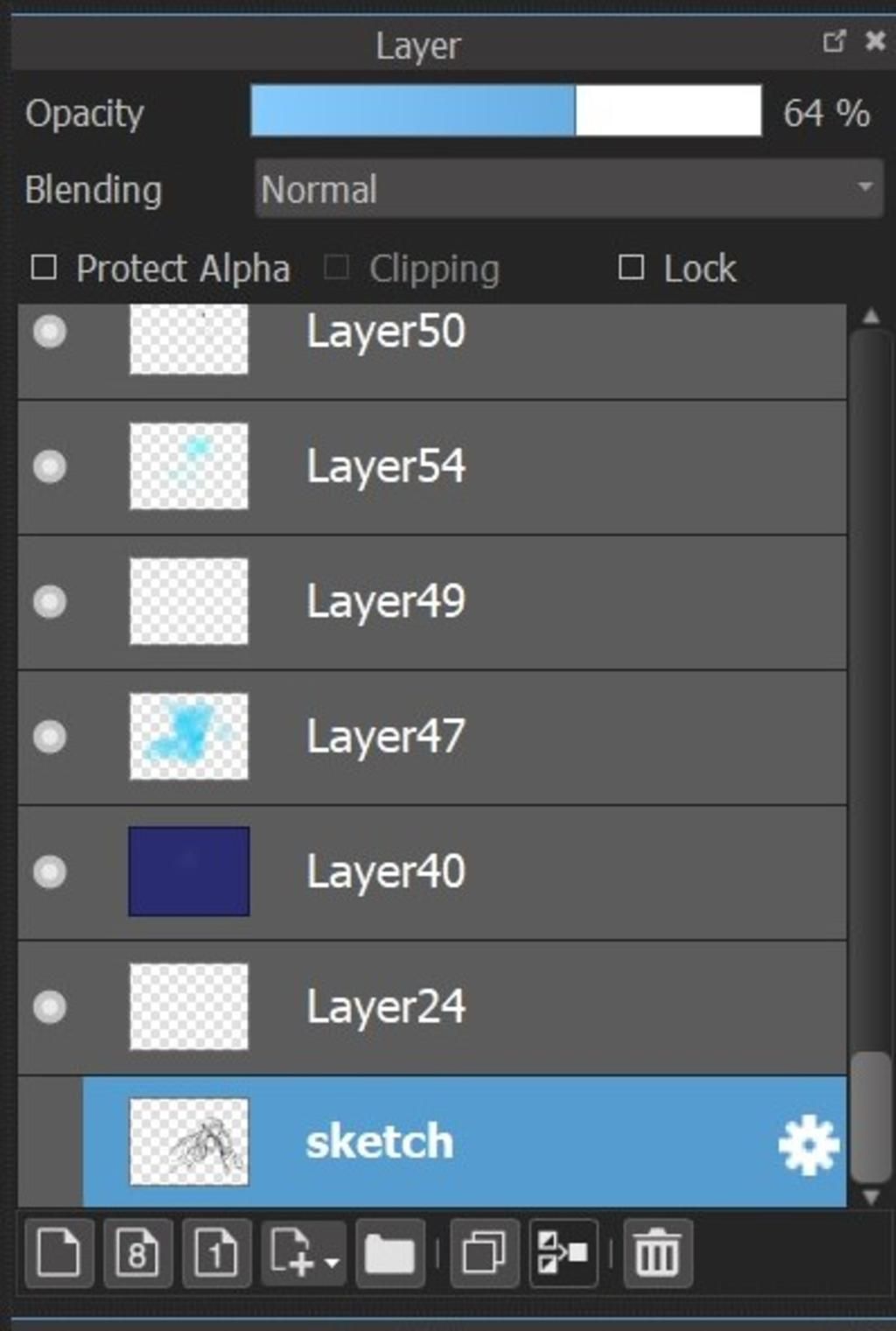
Task: Select Layer54 in the layer list
Action: pos(432,467)
